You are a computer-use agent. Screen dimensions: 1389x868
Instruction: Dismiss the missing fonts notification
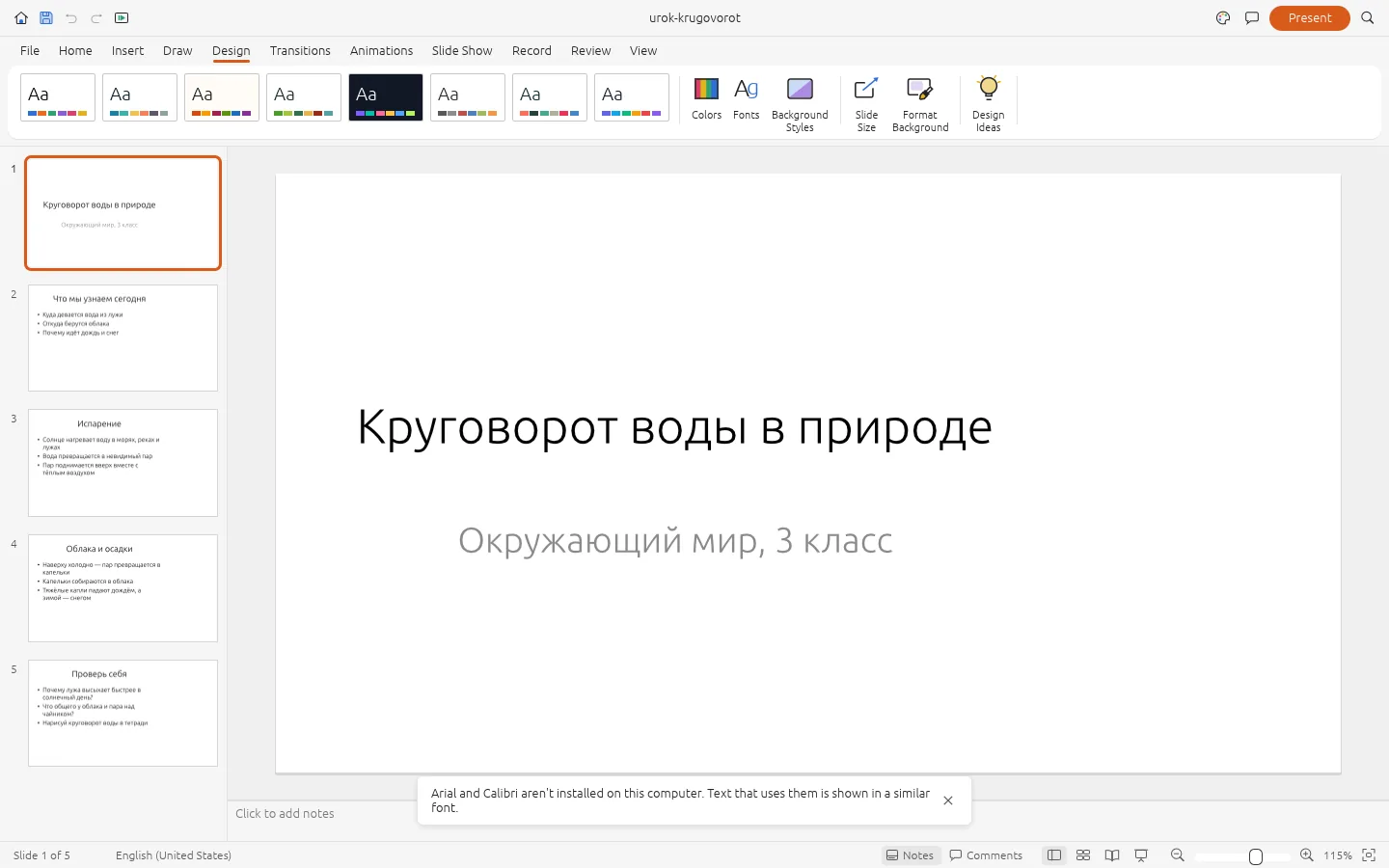click(x=948, y=800)
